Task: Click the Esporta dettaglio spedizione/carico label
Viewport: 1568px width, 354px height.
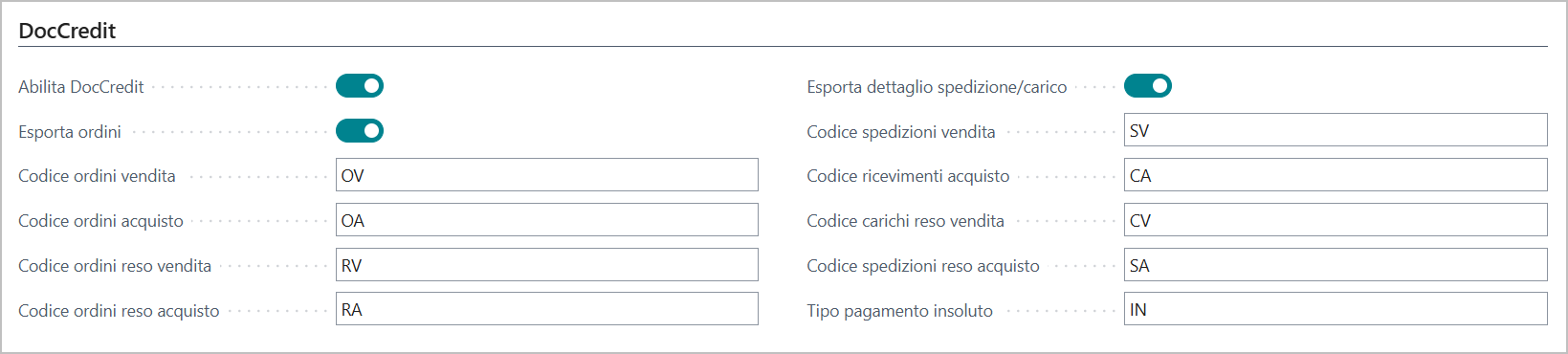Action: [x=937, y=87]
